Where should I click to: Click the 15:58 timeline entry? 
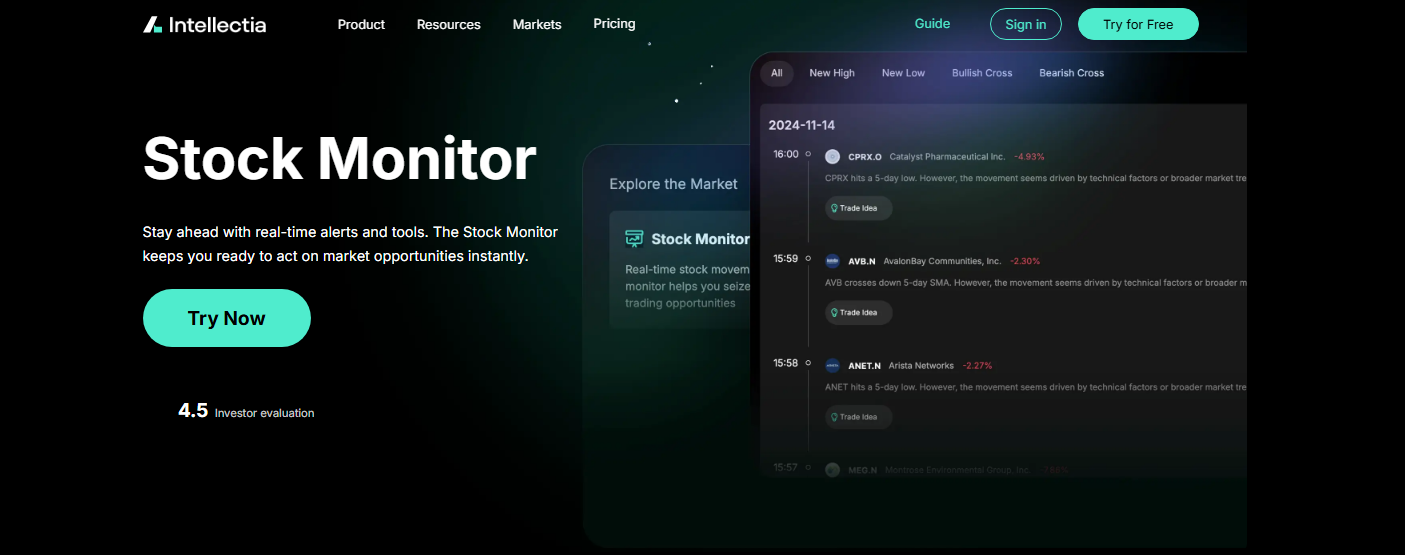click(785, 363)
